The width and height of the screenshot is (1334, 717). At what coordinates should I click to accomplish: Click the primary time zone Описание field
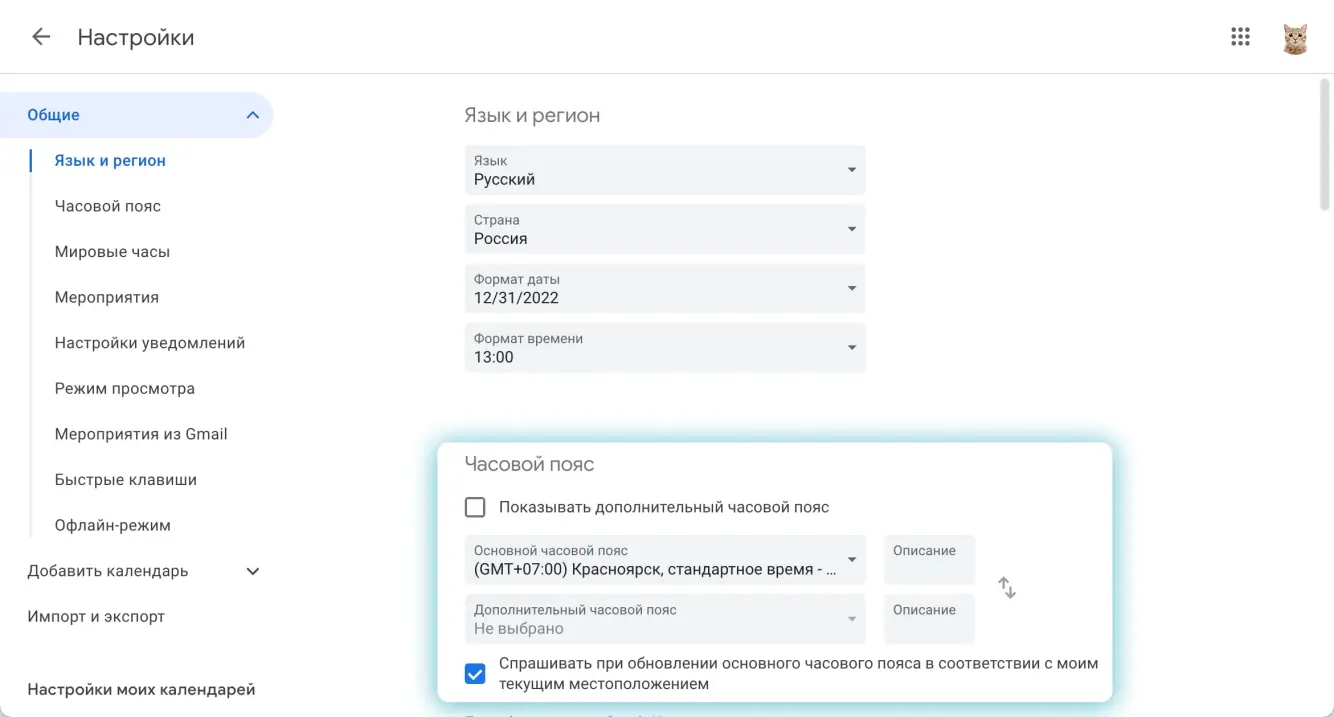(929, 562)
